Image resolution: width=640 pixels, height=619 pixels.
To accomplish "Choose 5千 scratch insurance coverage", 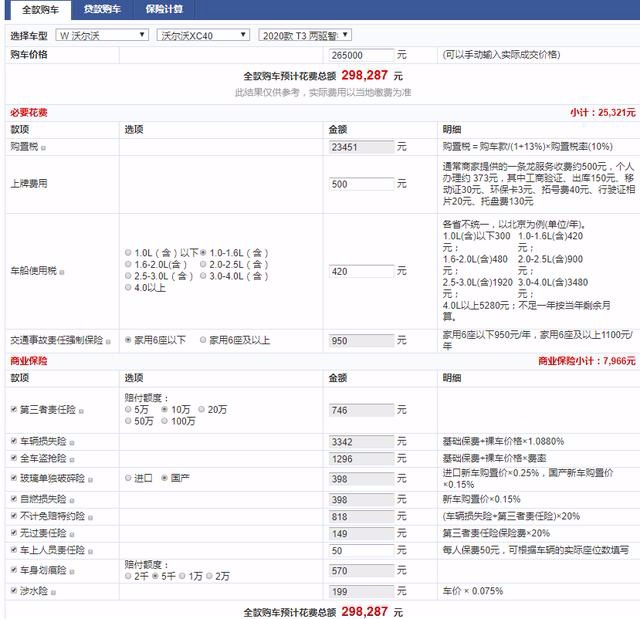I will coord(155,576).
